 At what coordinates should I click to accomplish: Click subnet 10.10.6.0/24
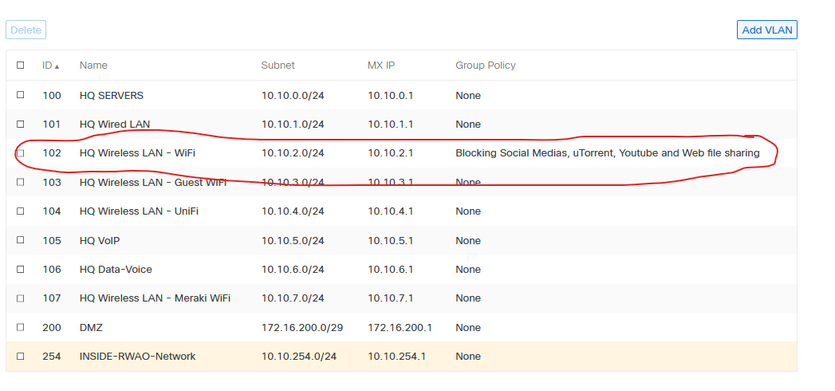pyautogui.click(x=292, y=270)
